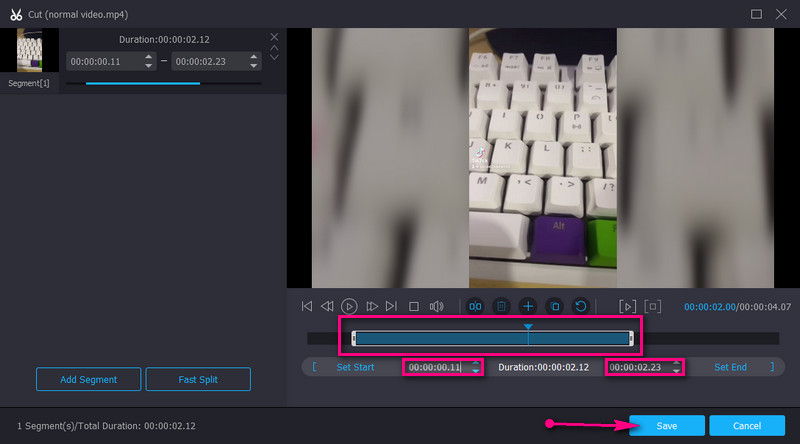Save the cut settings
This screenshot has height=444, width=800.
pyautogui.click(x=667, y=426)
